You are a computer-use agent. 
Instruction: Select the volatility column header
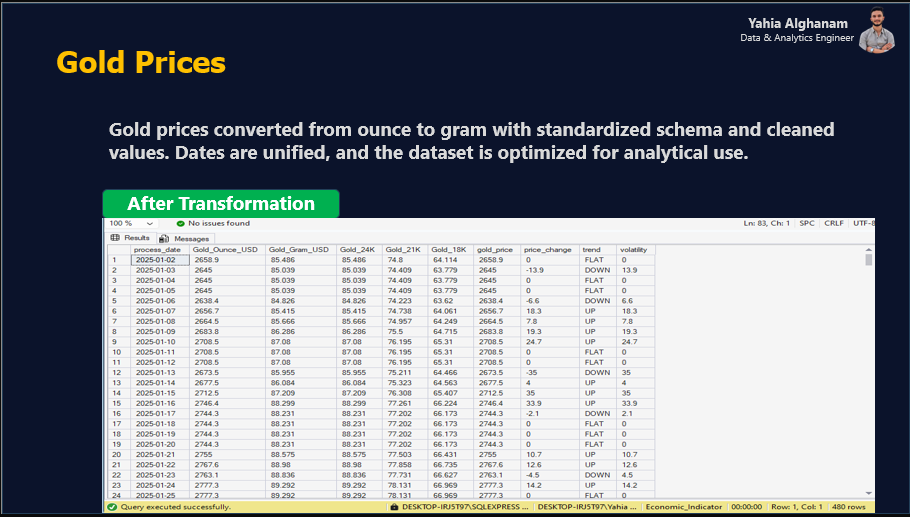[x=636, y=250]
